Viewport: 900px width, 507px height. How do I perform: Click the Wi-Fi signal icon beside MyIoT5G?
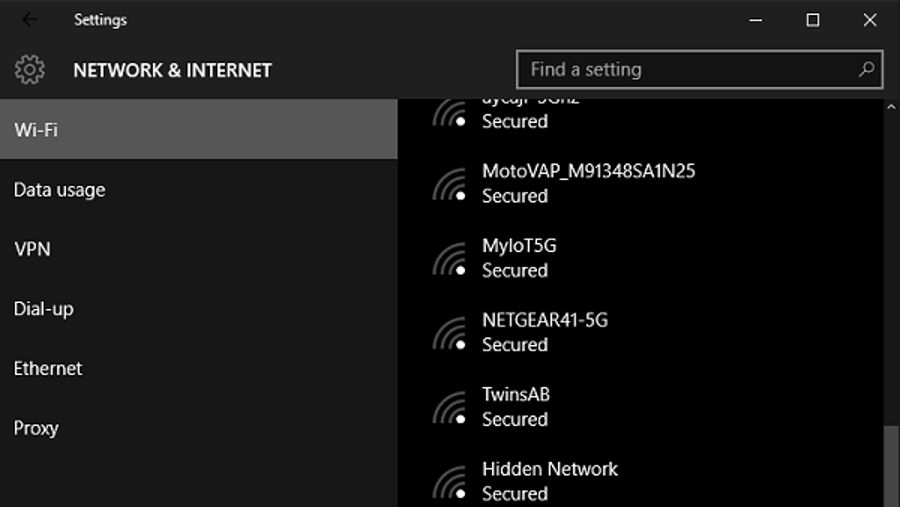point(451,258)
